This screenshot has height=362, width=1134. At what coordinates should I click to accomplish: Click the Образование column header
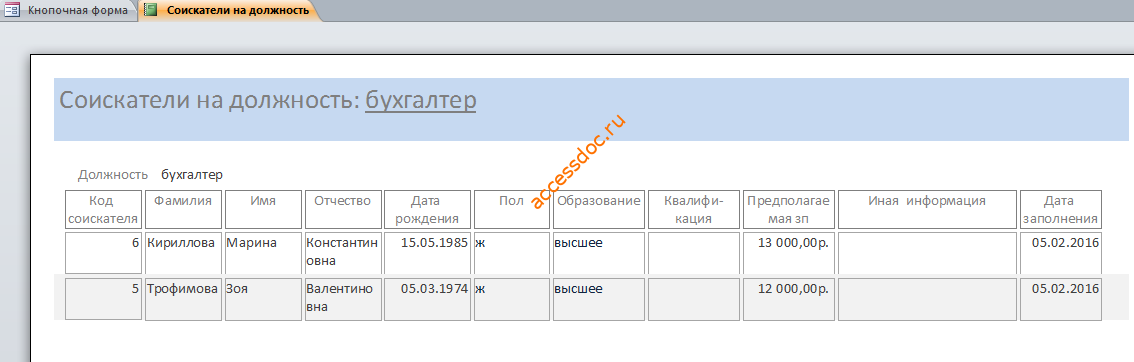(598, 210)
